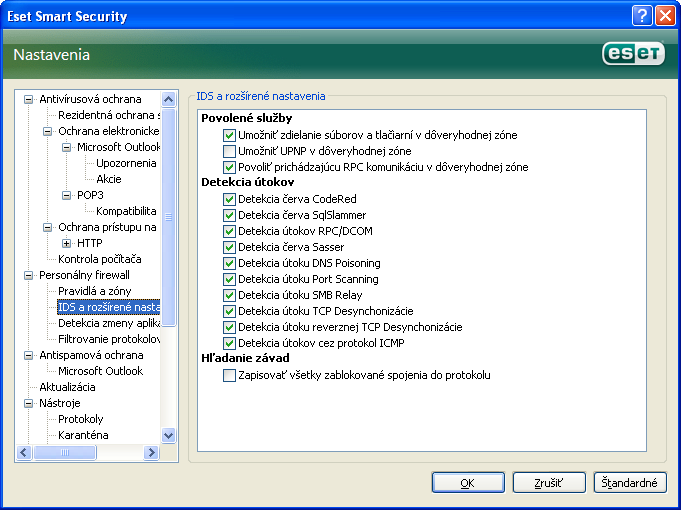Collapse the POP3 tree node
Image resolution: width=681 pixels, height=510 pixels.
point(66,195)
